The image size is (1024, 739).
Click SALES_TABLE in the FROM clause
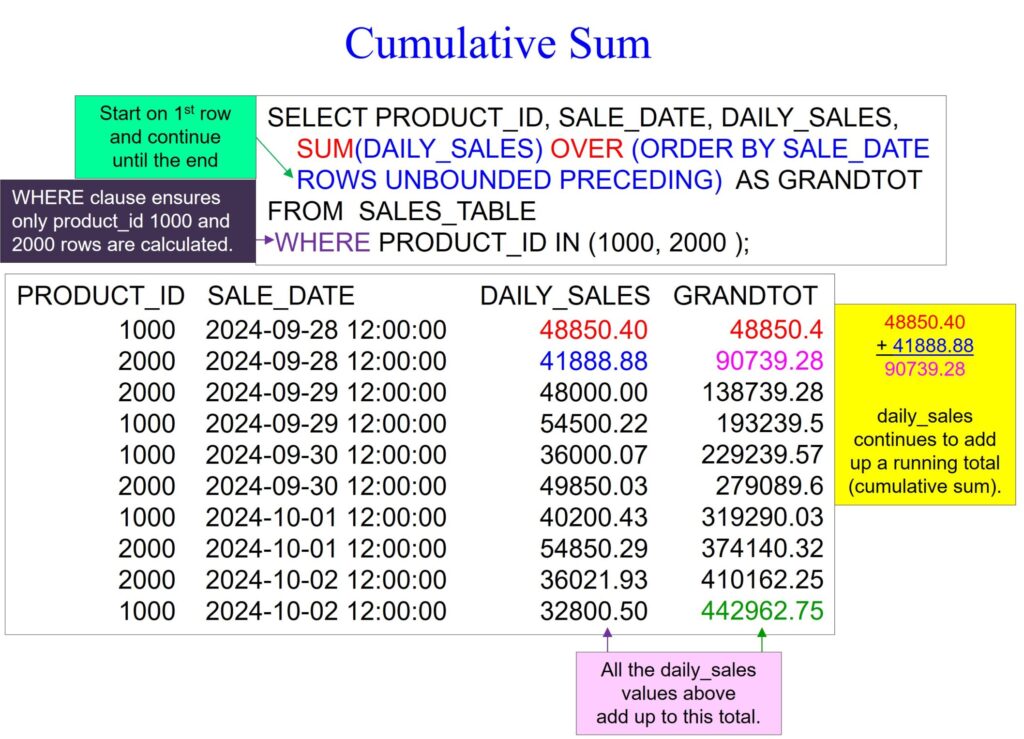(447, 211)
